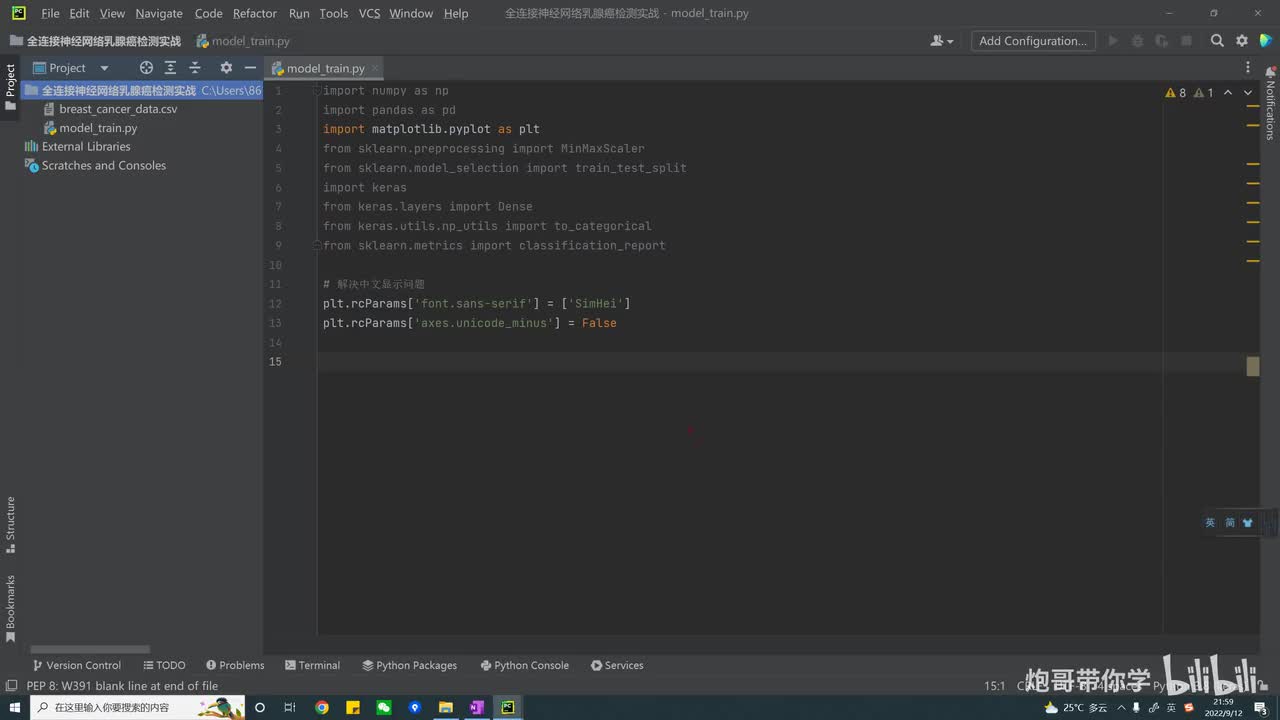
Task: Select External Libraries in the project tree
Action: 86,147
